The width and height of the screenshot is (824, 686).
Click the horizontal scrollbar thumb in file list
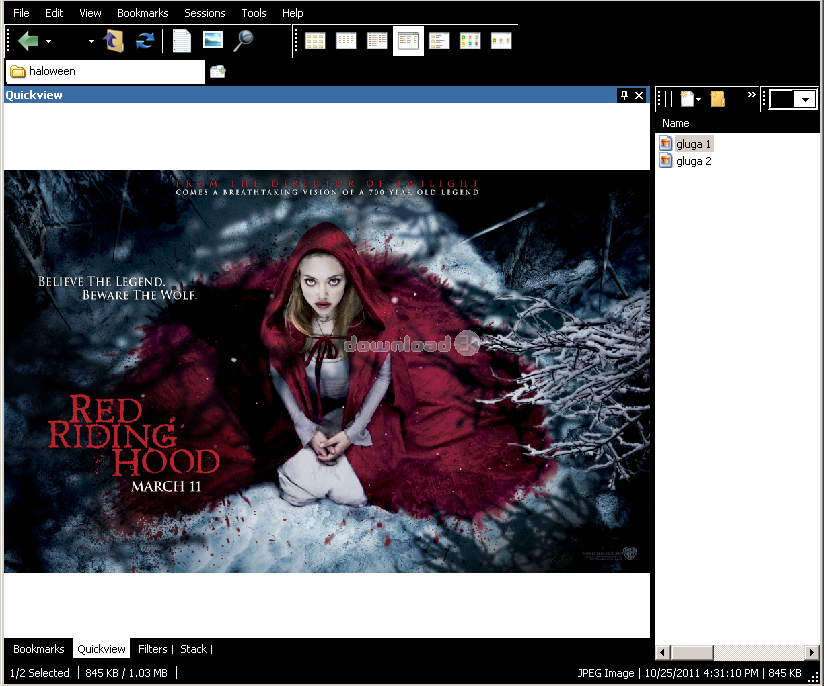(x=691, y=652)
